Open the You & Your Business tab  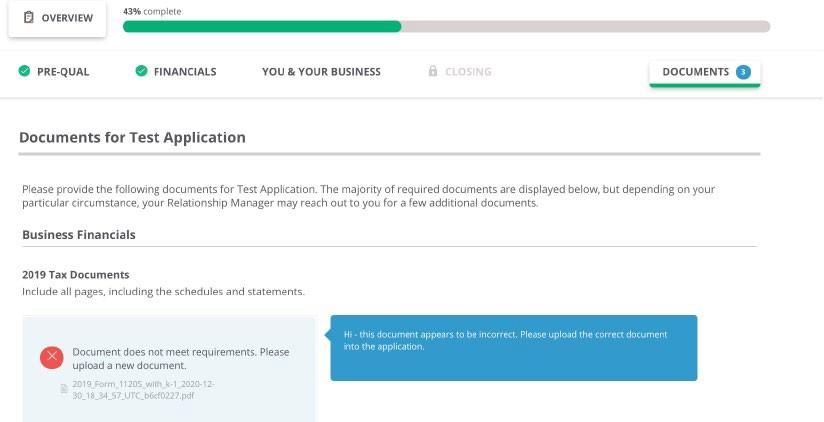321,71
